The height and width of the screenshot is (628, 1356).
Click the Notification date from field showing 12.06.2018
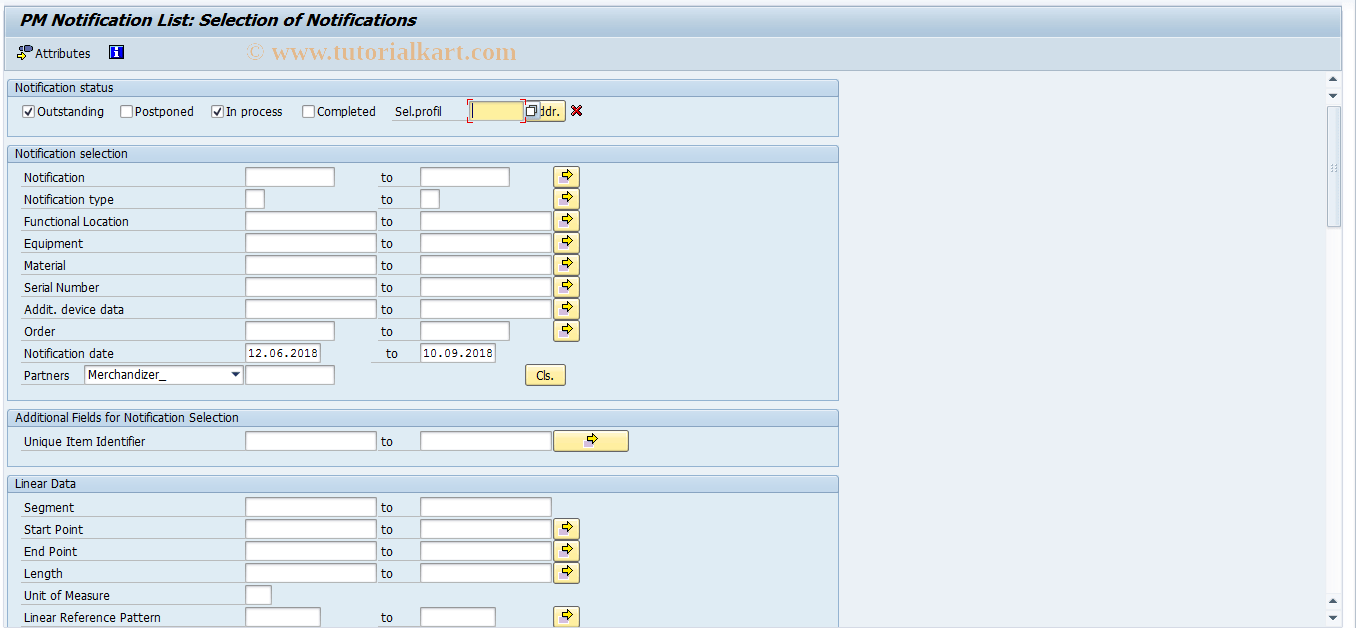click(x=284, y=353)
